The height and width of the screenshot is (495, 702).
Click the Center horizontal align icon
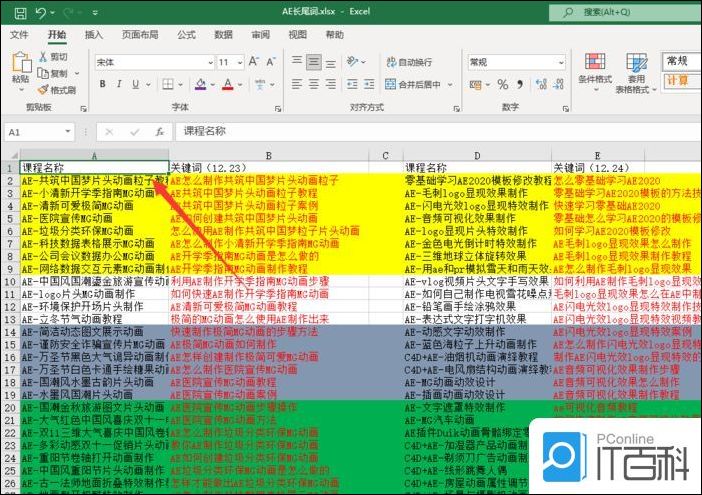(x=314, y=84)
